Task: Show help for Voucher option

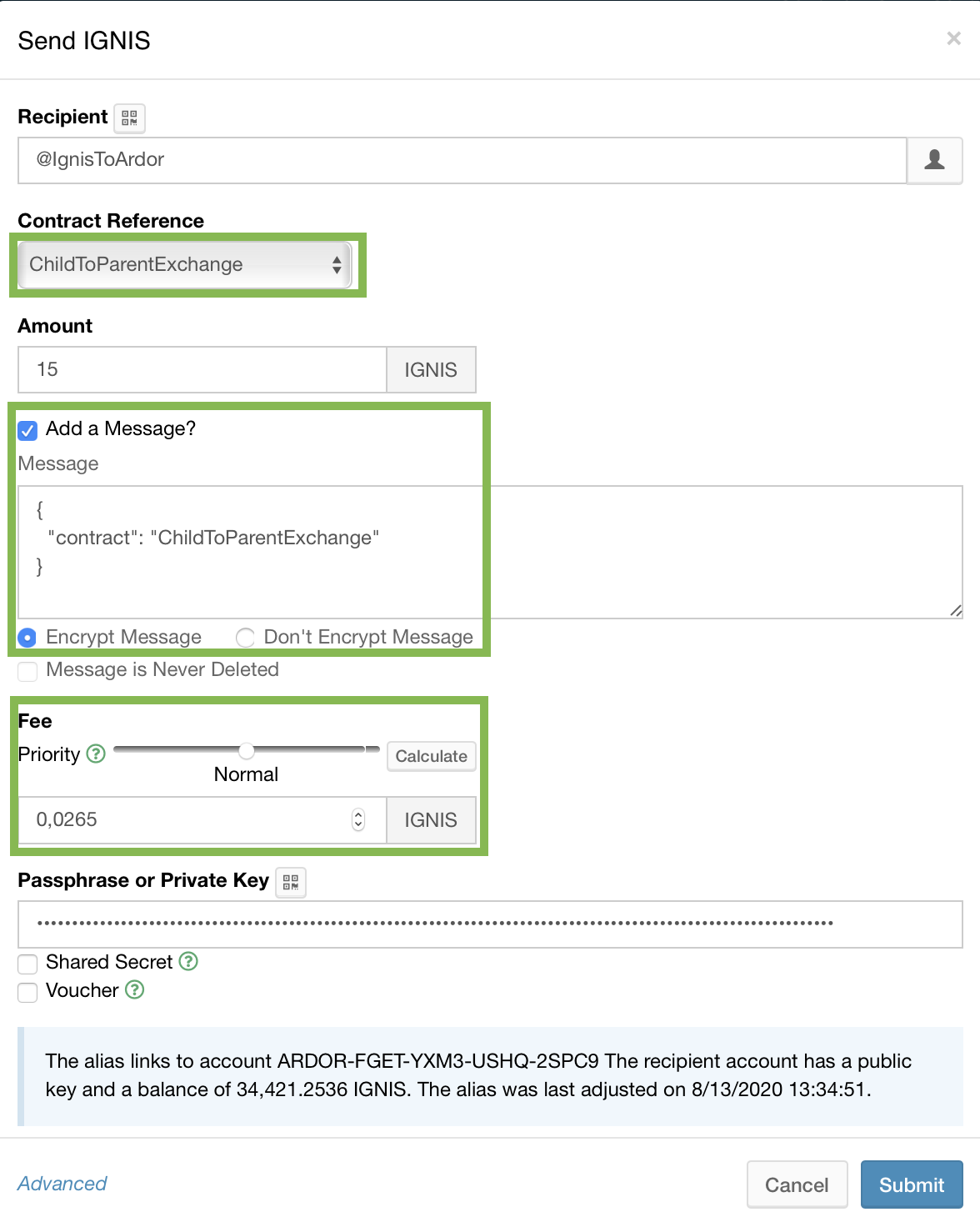Action: tap(135, 989)
